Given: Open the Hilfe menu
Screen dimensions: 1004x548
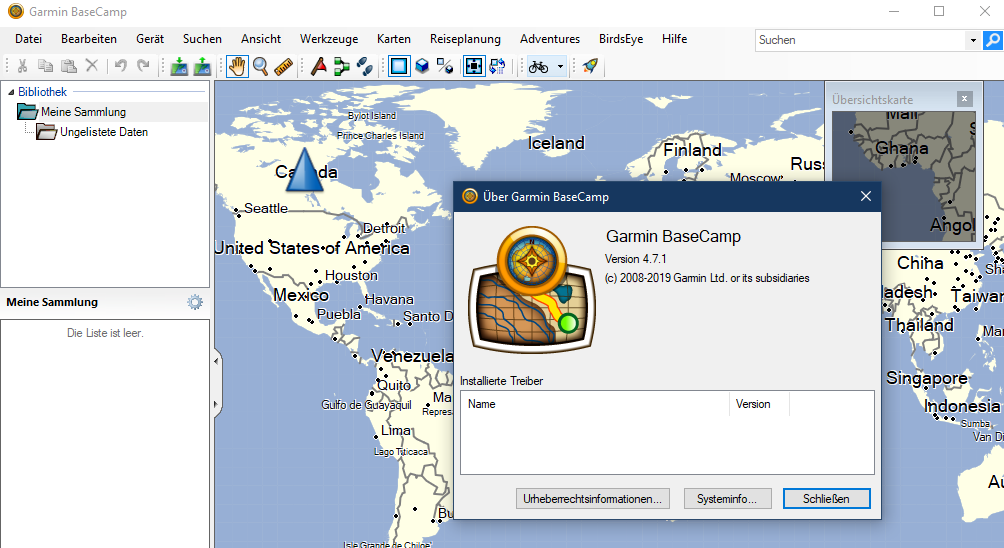Looking at the screenshot, I should (x=675, y=39).
